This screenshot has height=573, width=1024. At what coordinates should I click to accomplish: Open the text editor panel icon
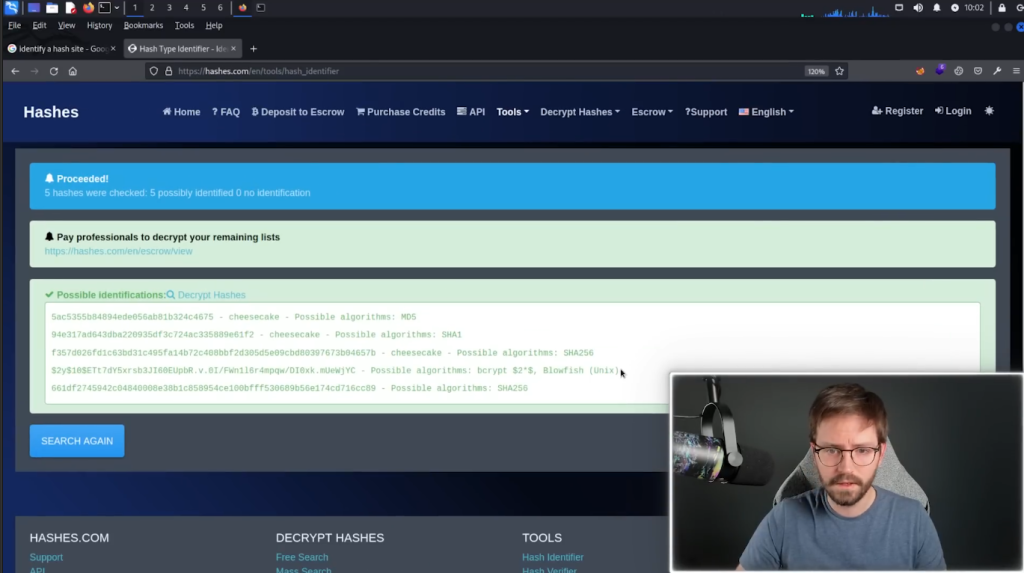(70, 8)
